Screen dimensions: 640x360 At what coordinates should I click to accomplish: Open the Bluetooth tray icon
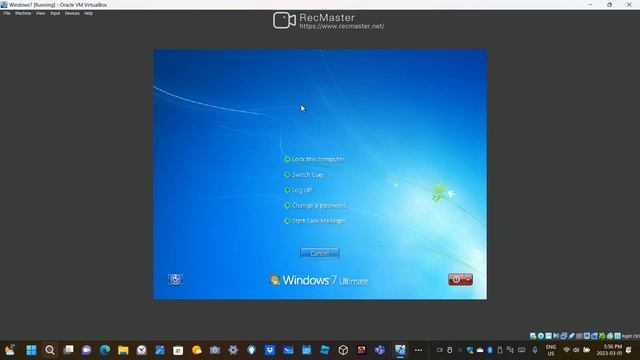(x=490, y=350)
